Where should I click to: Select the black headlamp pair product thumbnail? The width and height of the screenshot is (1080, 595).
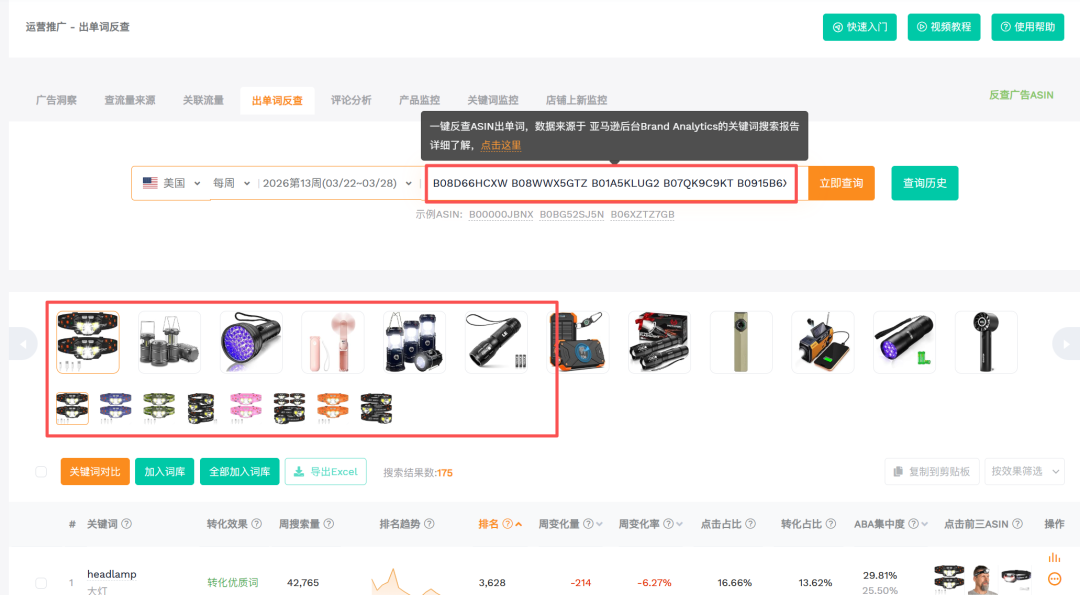[x=87, y=342]
